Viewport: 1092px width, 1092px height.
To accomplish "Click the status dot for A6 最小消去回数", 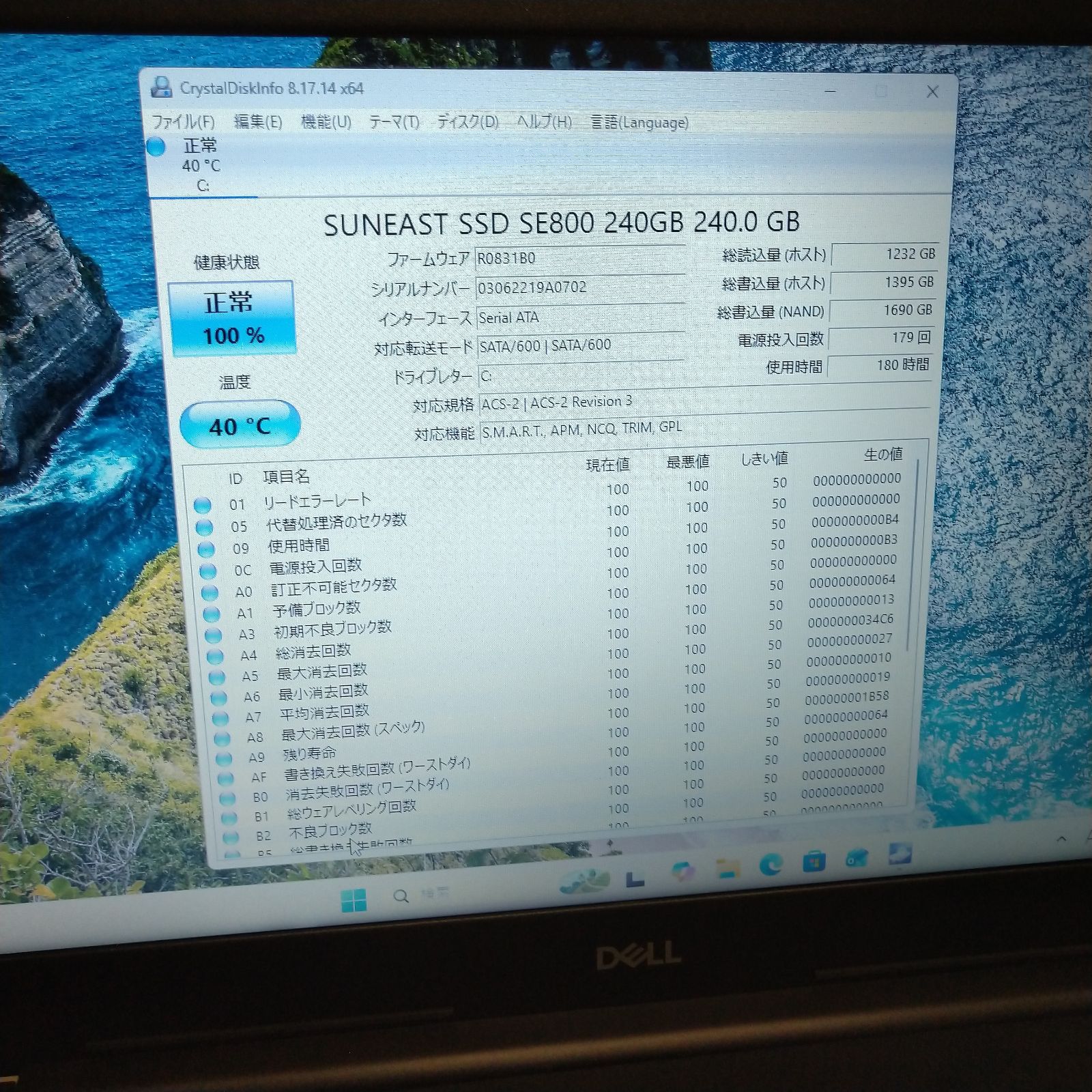I will [218, 698].
